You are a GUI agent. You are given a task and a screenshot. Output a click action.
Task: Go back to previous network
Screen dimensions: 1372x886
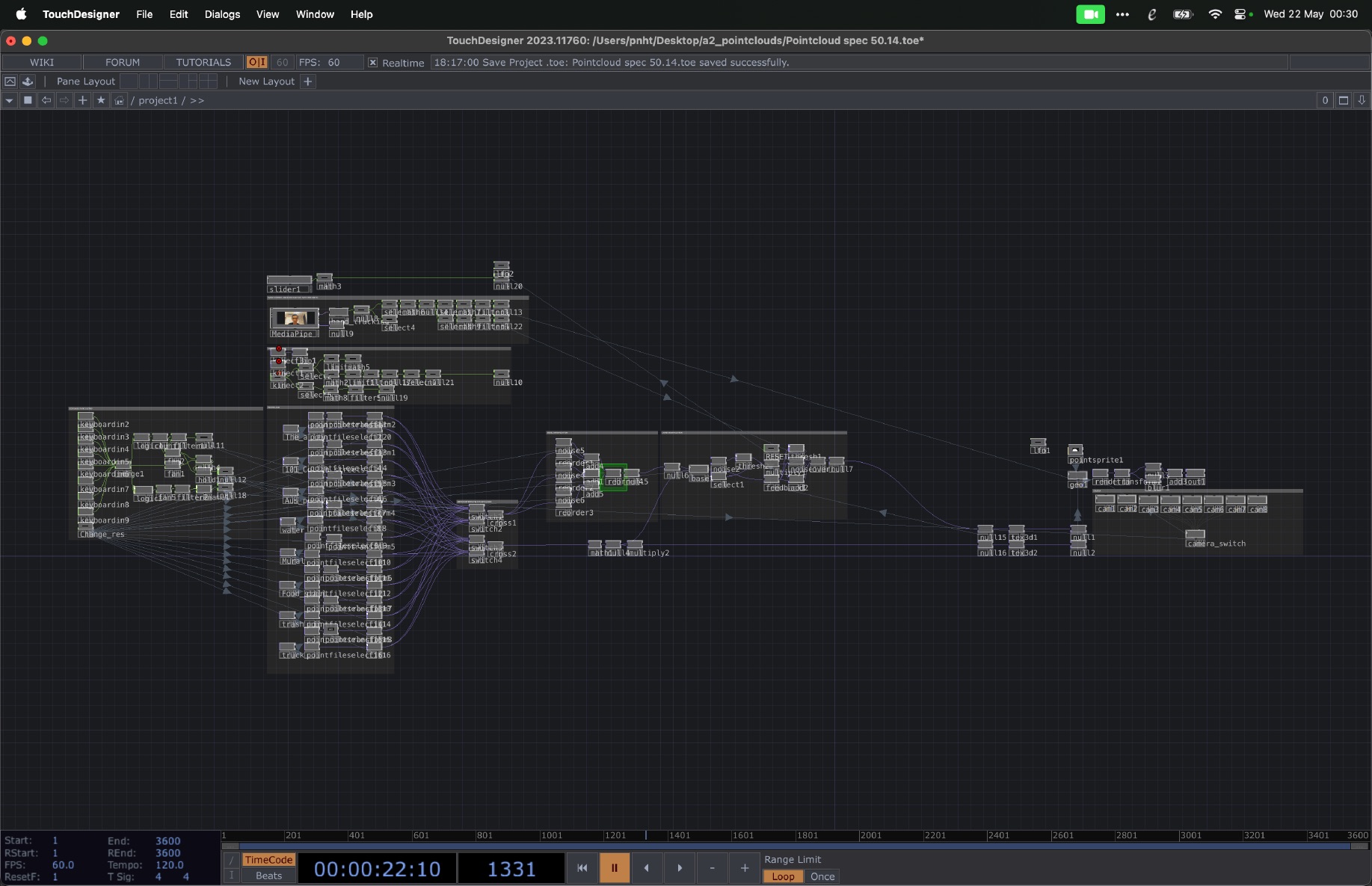(x=46, y=100)
